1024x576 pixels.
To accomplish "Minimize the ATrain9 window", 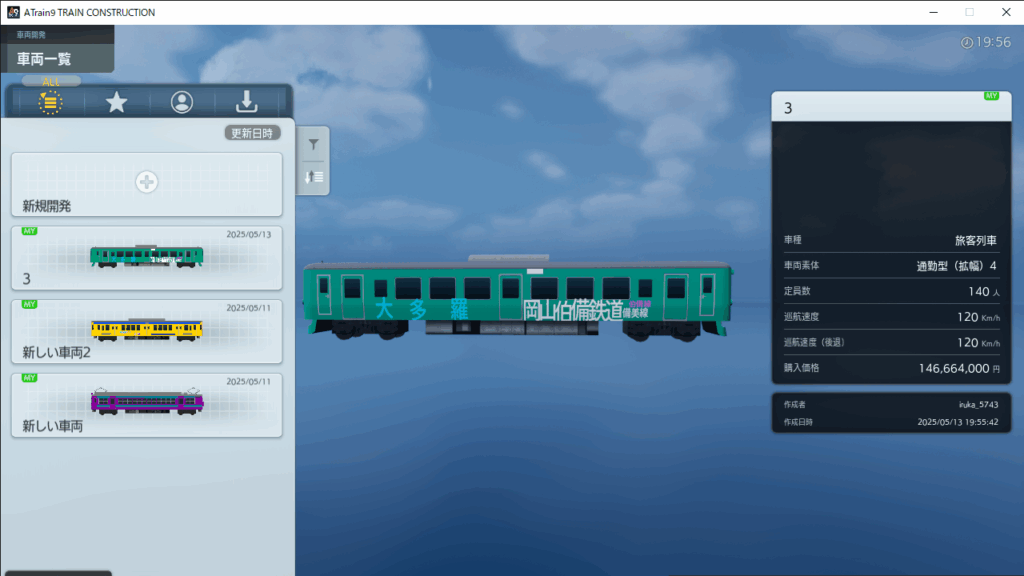I will (x=933, y=12).
